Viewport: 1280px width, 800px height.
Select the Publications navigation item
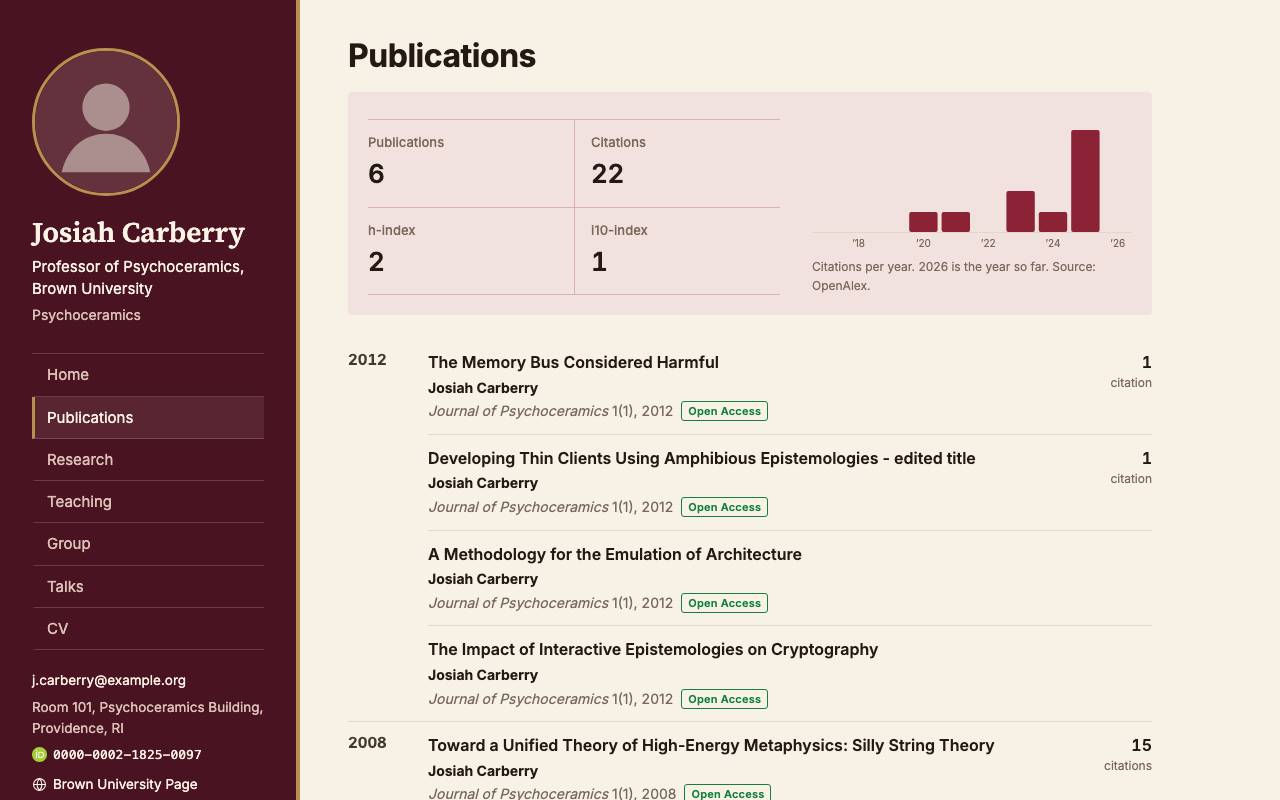[x=148, y=417]
